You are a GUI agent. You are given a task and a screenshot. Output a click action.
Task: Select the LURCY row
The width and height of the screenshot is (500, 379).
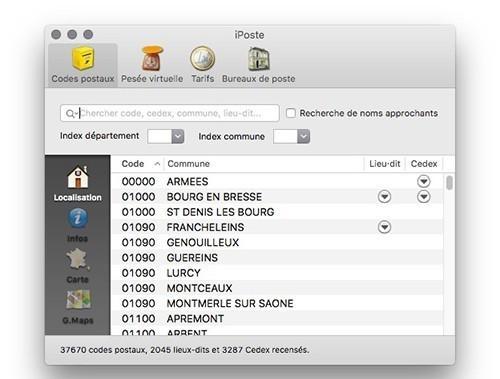pyautogui.click(x=278, y=273)
